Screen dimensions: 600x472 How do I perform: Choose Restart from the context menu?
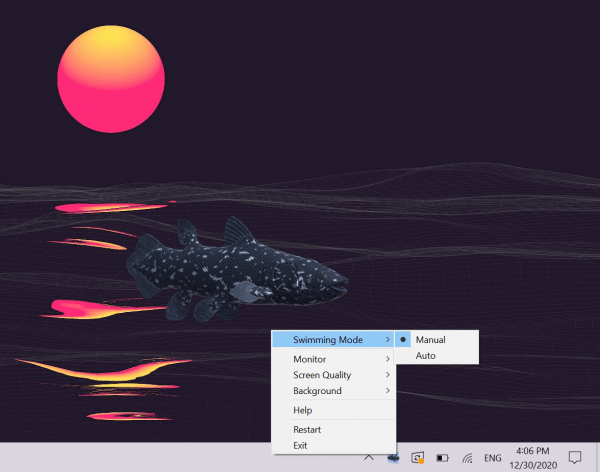pos(333,430)
